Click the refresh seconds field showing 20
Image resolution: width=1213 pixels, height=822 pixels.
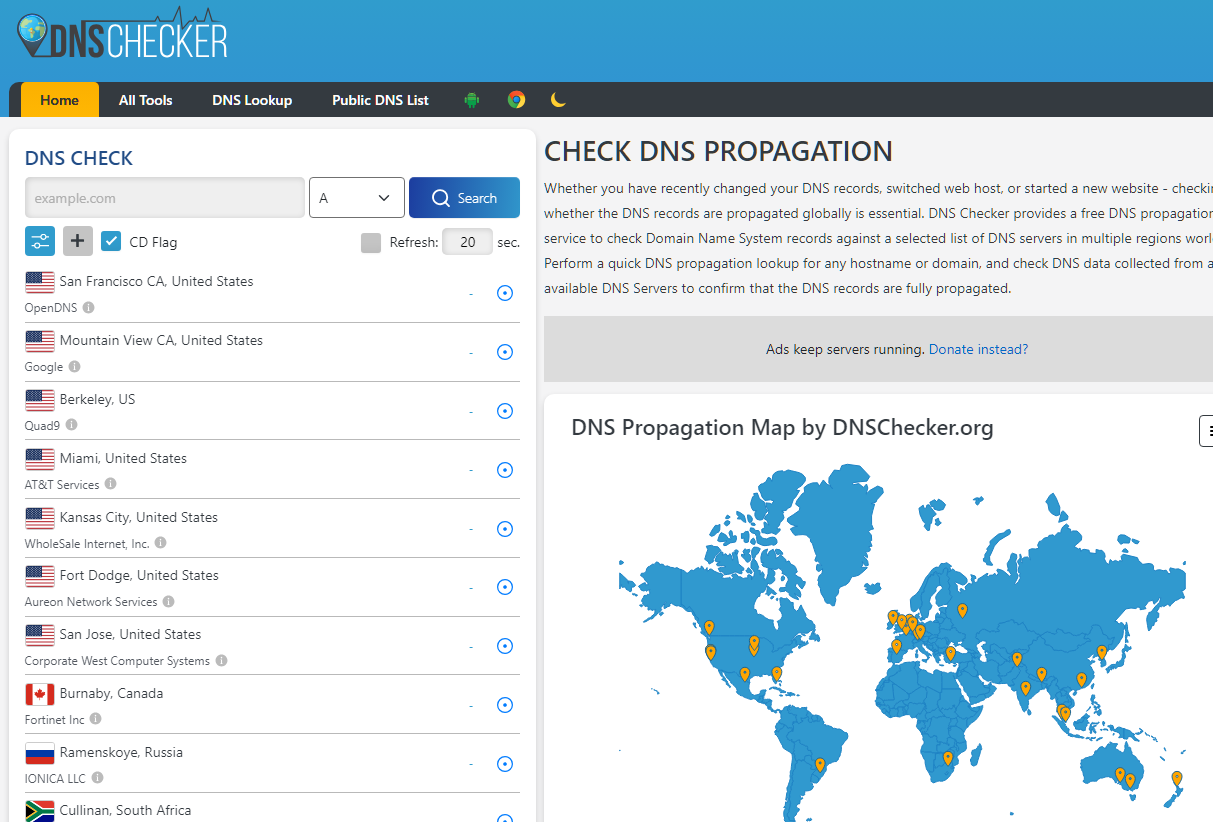[467, 242]
